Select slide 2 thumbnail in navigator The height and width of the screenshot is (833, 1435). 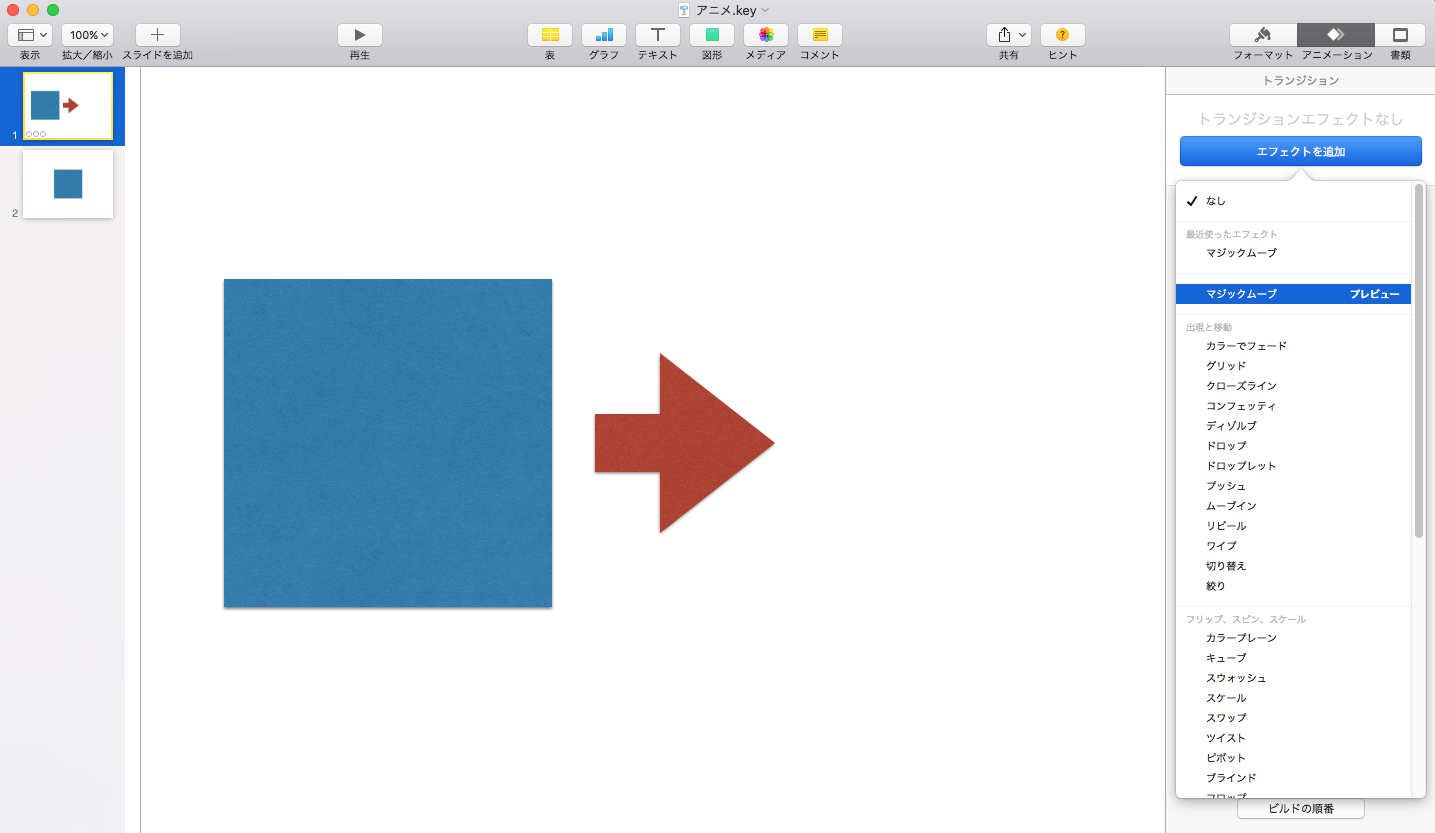click(x=68, y=184)
